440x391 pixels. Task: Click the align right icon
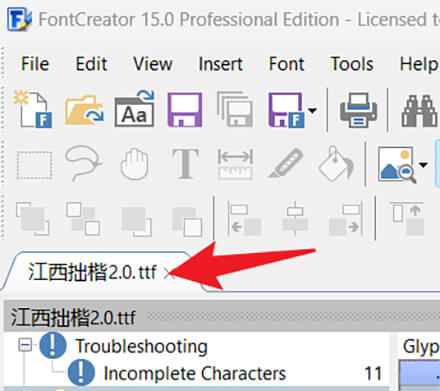(x=346, y=218)
